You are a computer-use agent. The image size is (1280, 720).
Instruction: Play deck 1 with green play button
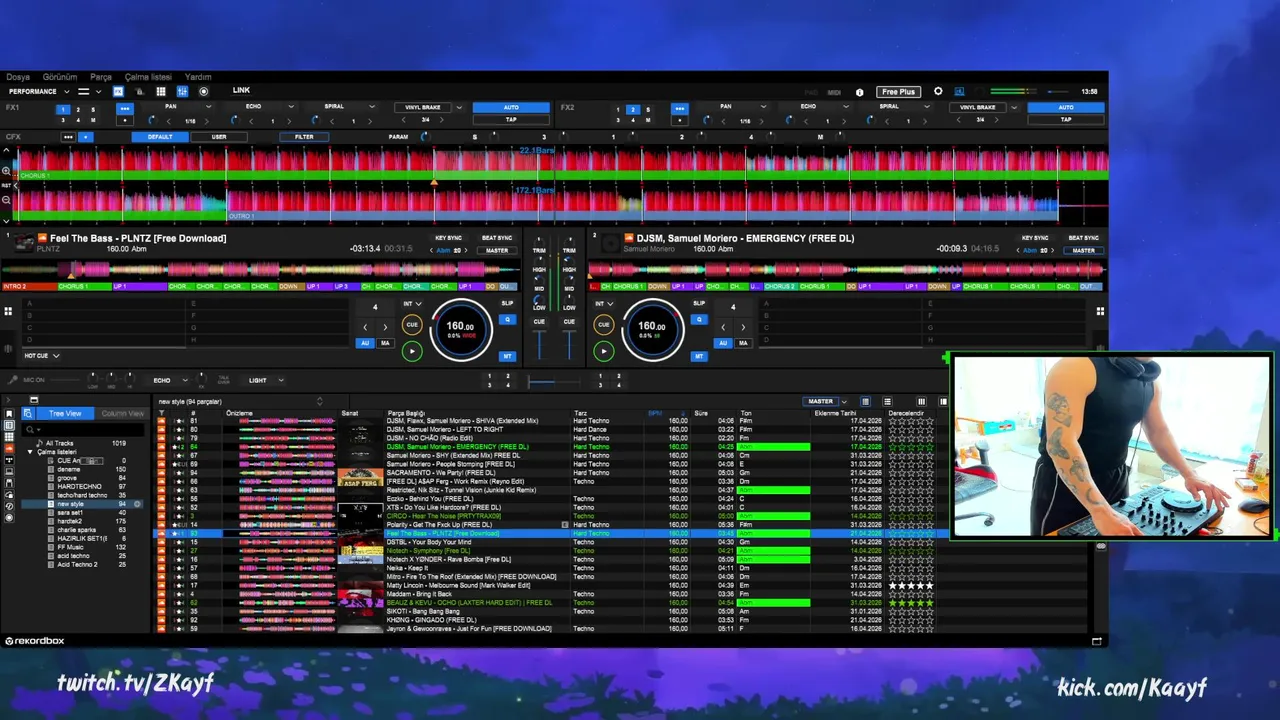tap(412, 351)
